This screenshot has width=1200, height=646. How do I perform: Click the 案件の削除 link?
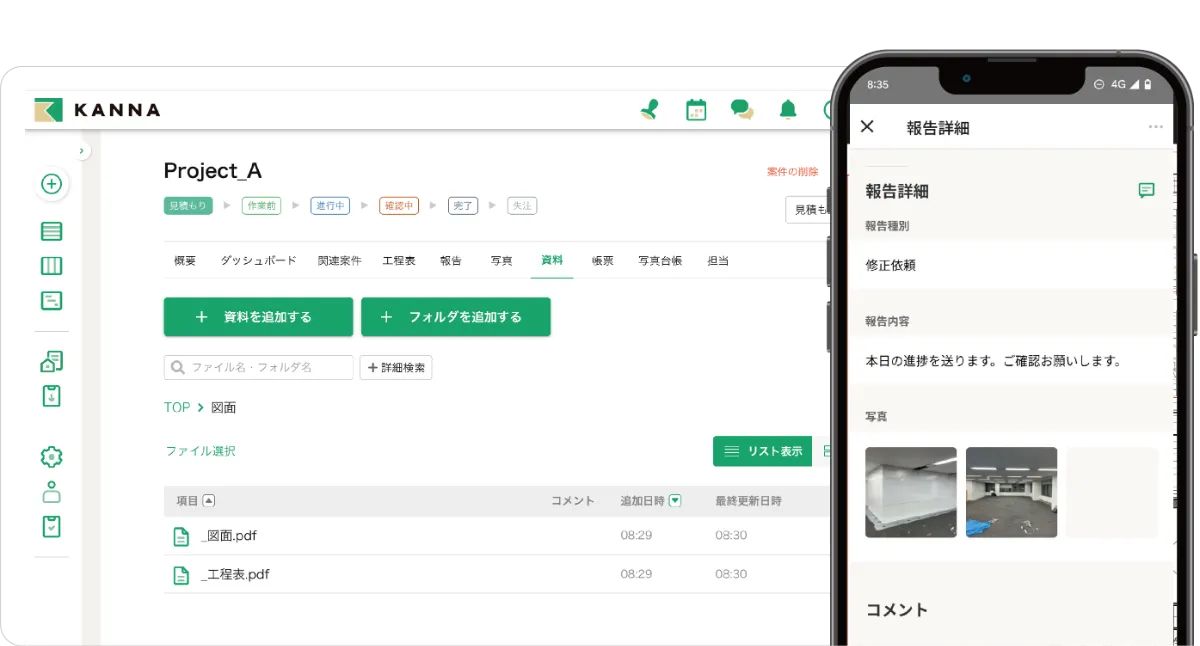(x=792, y=172)
